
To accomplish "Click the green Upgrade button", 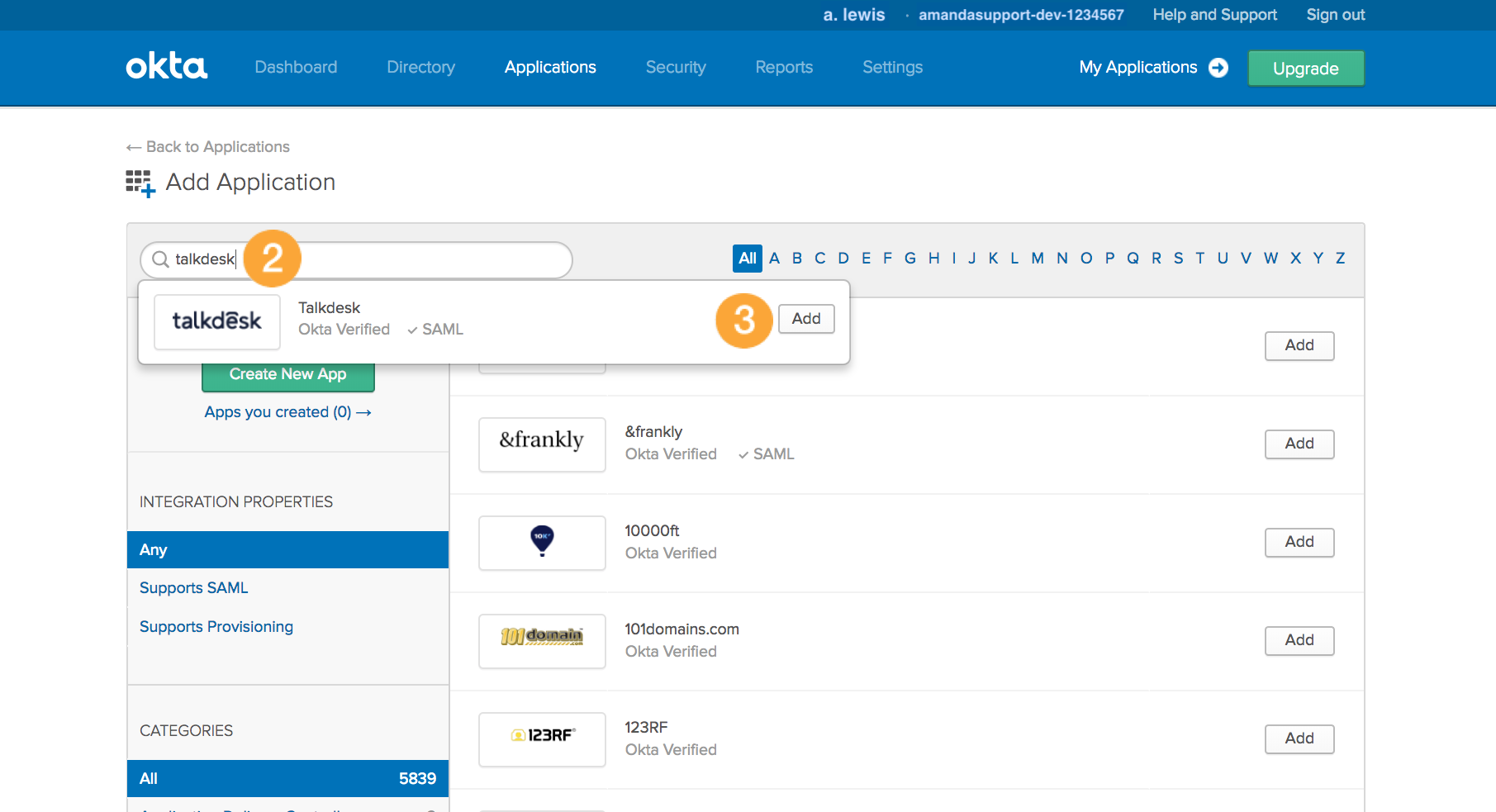I will [1305, 69].
